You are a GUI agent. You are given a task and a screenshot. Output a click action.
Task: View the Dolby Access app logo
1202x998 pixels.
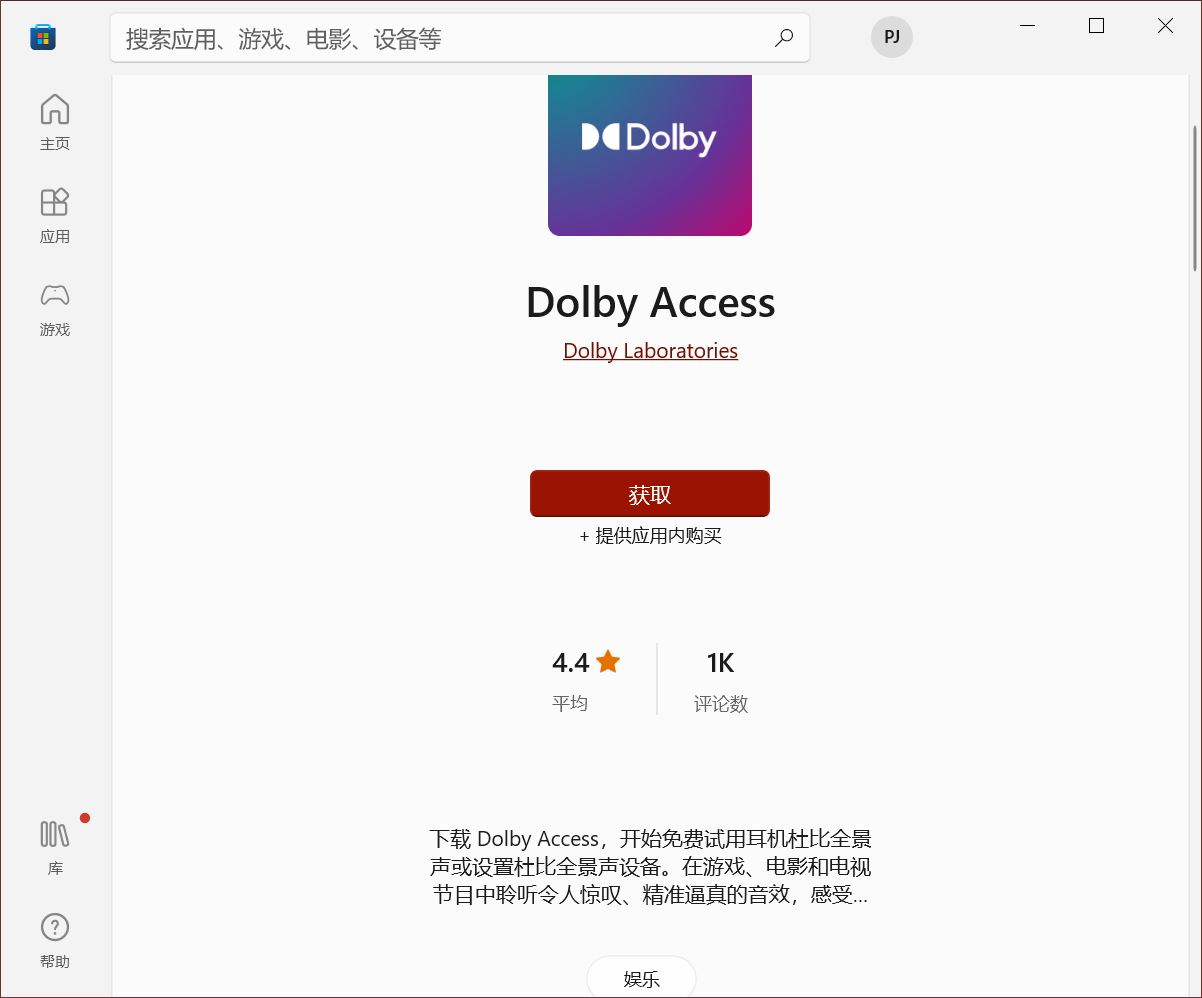click(649, 154)
